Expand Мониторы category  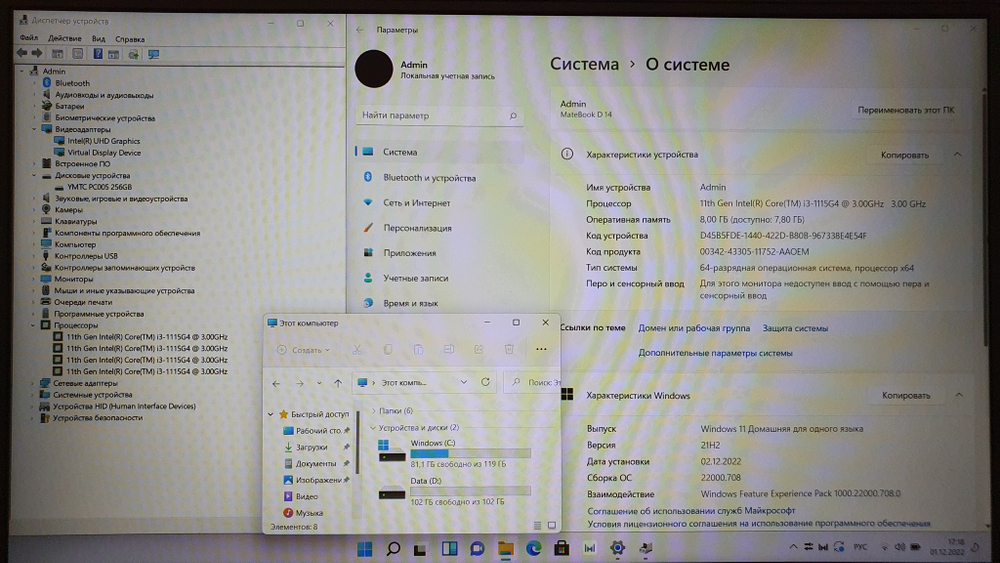[34, 279]
